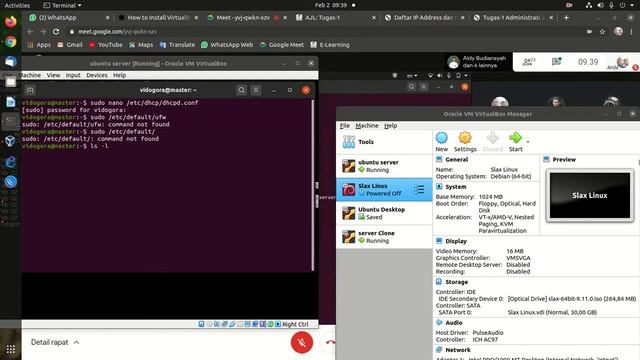Select the server Clone VM entry
Screen dimensions: 640x360
tap(384, 237)
